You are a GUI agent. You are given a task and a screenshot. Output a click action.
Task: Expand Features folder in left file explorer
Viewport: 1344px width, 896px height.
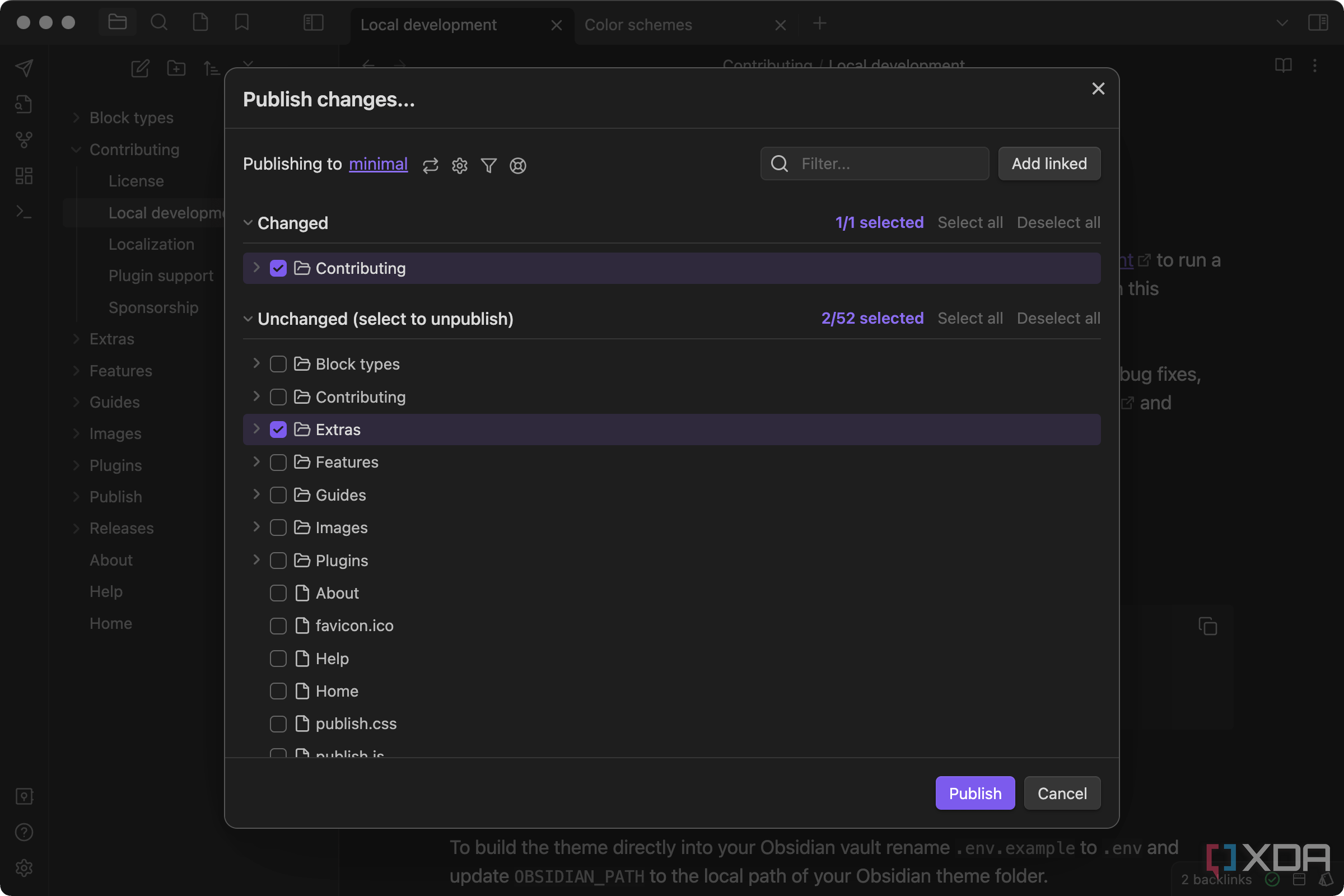tap(76, 370)
